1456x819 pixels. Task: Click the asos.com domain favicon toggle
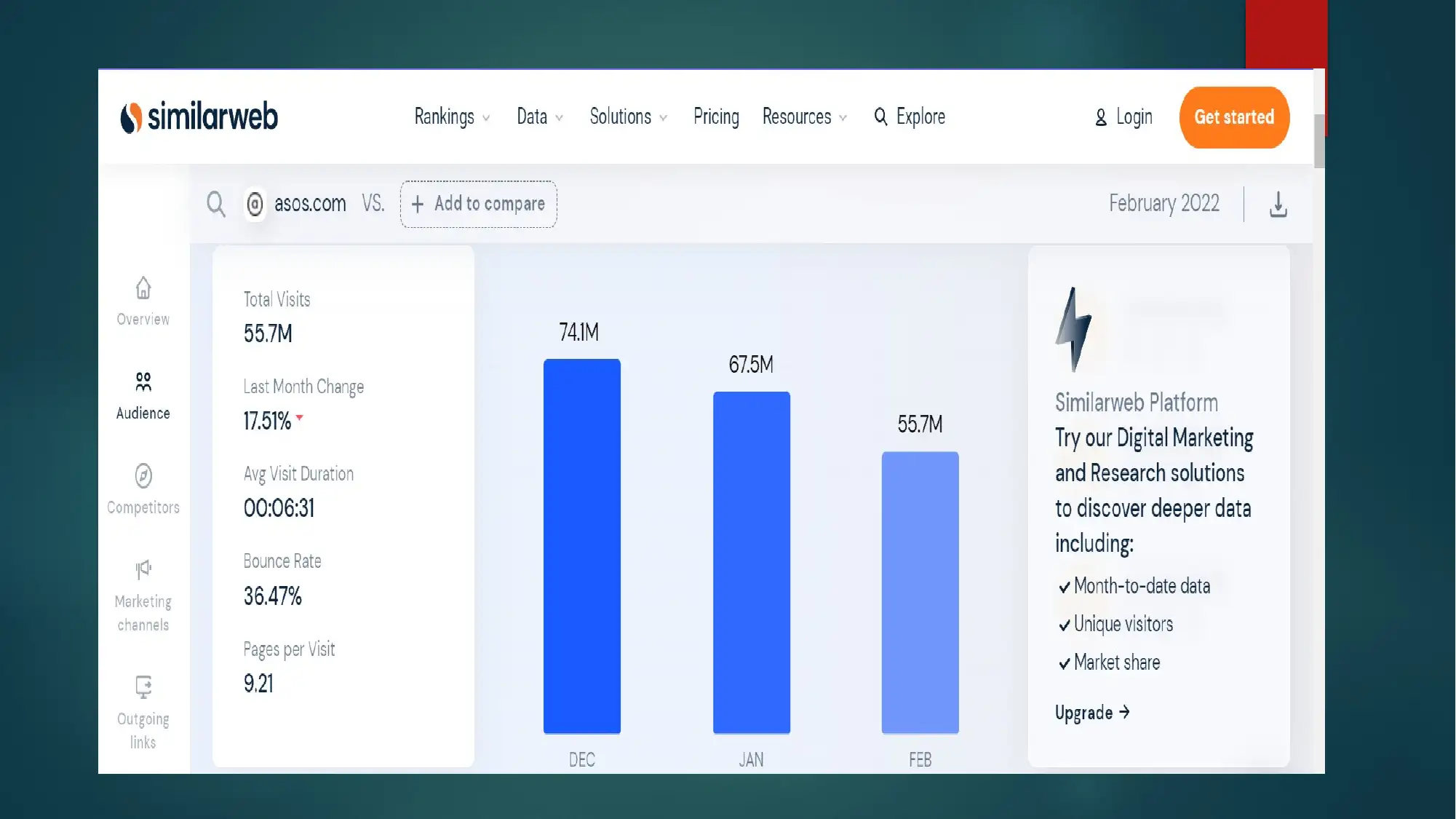[x=256, y=204]
